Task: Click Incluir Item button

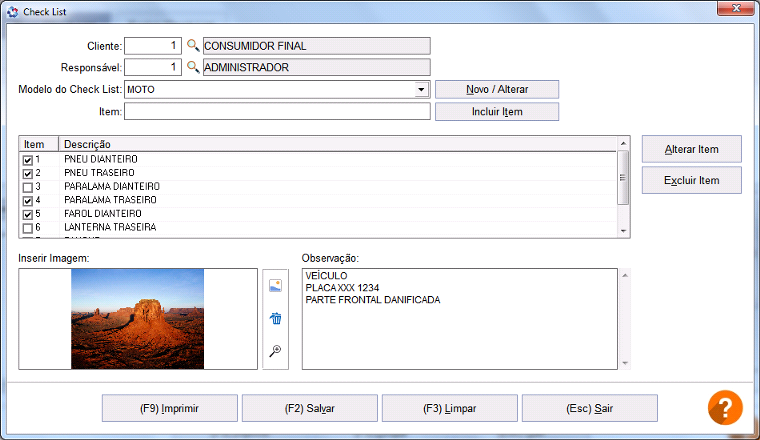Action: pyautogui.click(x=497, y=111)
